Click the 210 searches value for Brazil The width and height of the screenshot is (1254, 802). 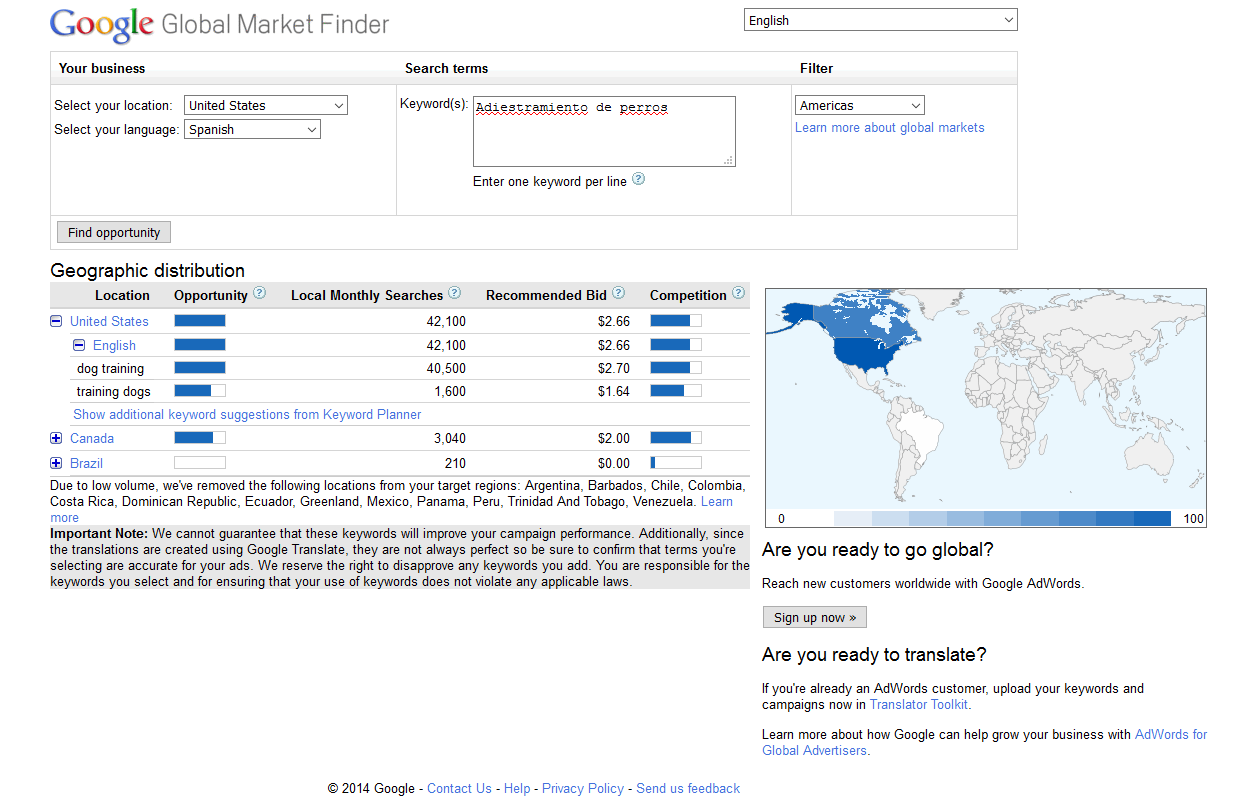(455, 463)
